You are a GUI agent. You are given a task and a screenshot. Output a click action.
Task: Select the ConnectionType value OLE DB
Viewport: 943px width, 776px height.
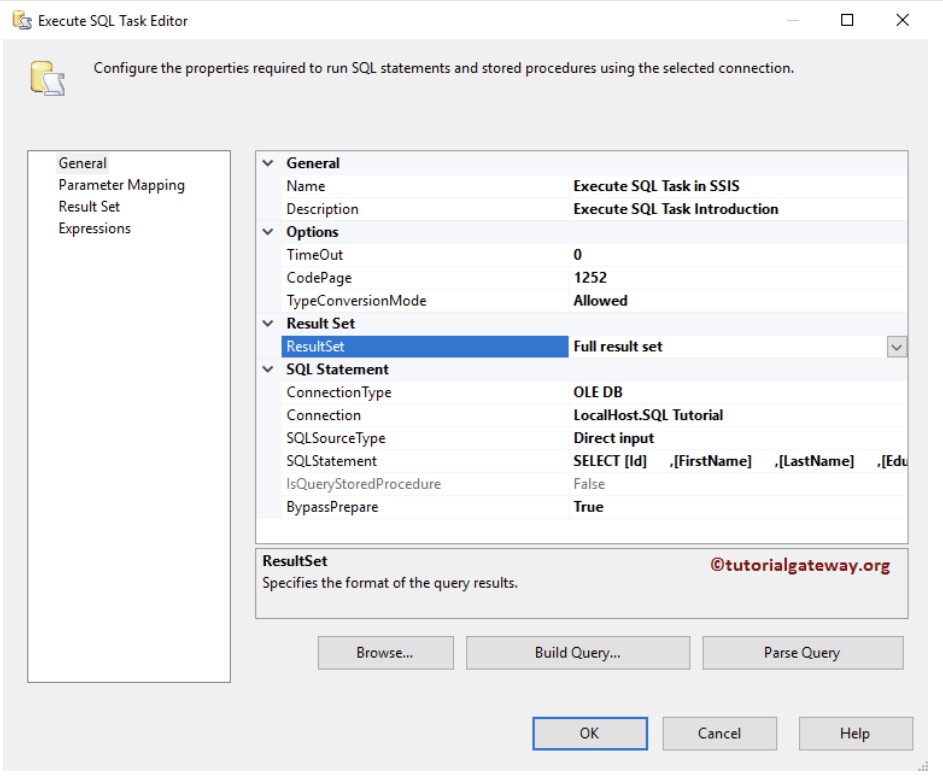tap(738, 392)
